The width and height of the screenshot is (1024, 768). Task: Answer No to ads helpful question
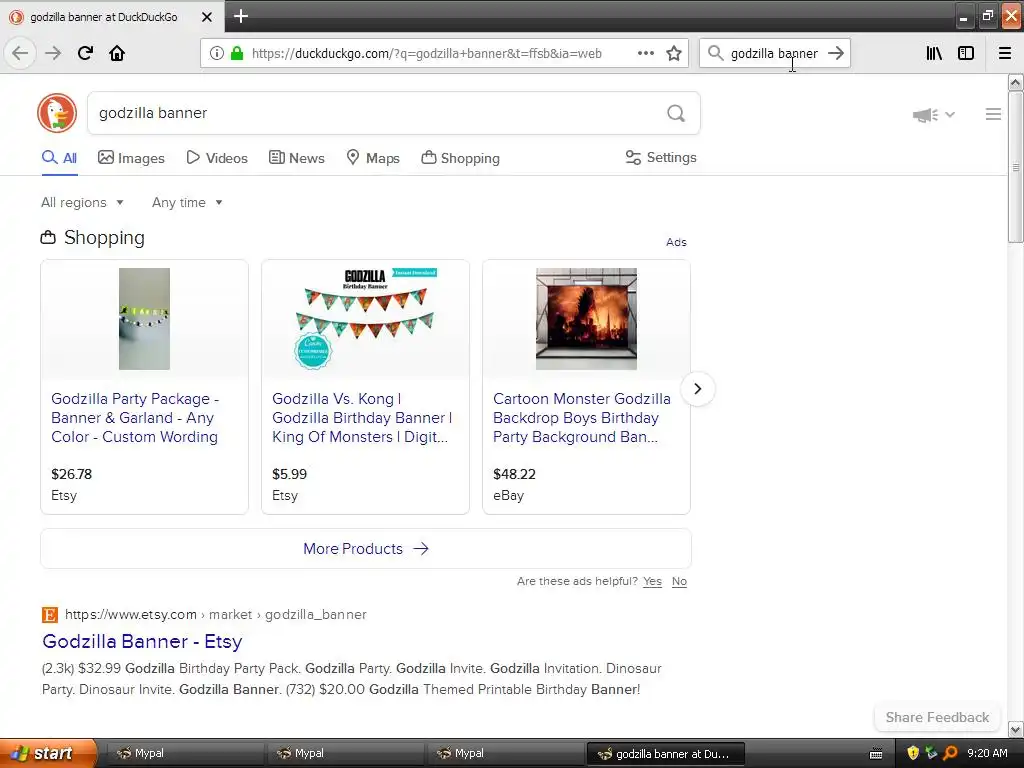click(x=679, y=581)
